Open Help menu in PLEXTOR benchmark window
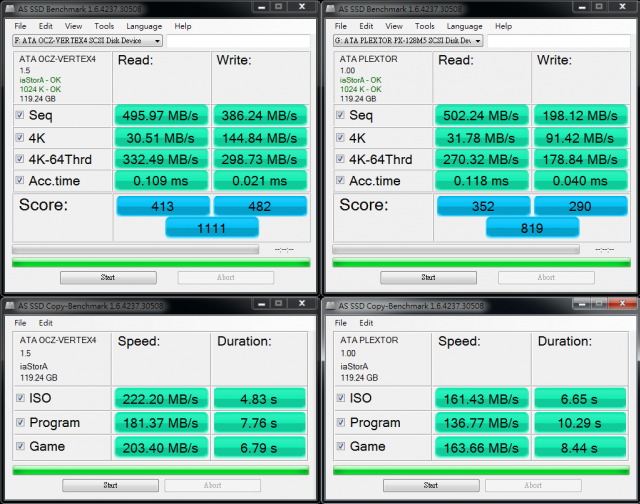640x504 pixels. (x=503, y=26)
